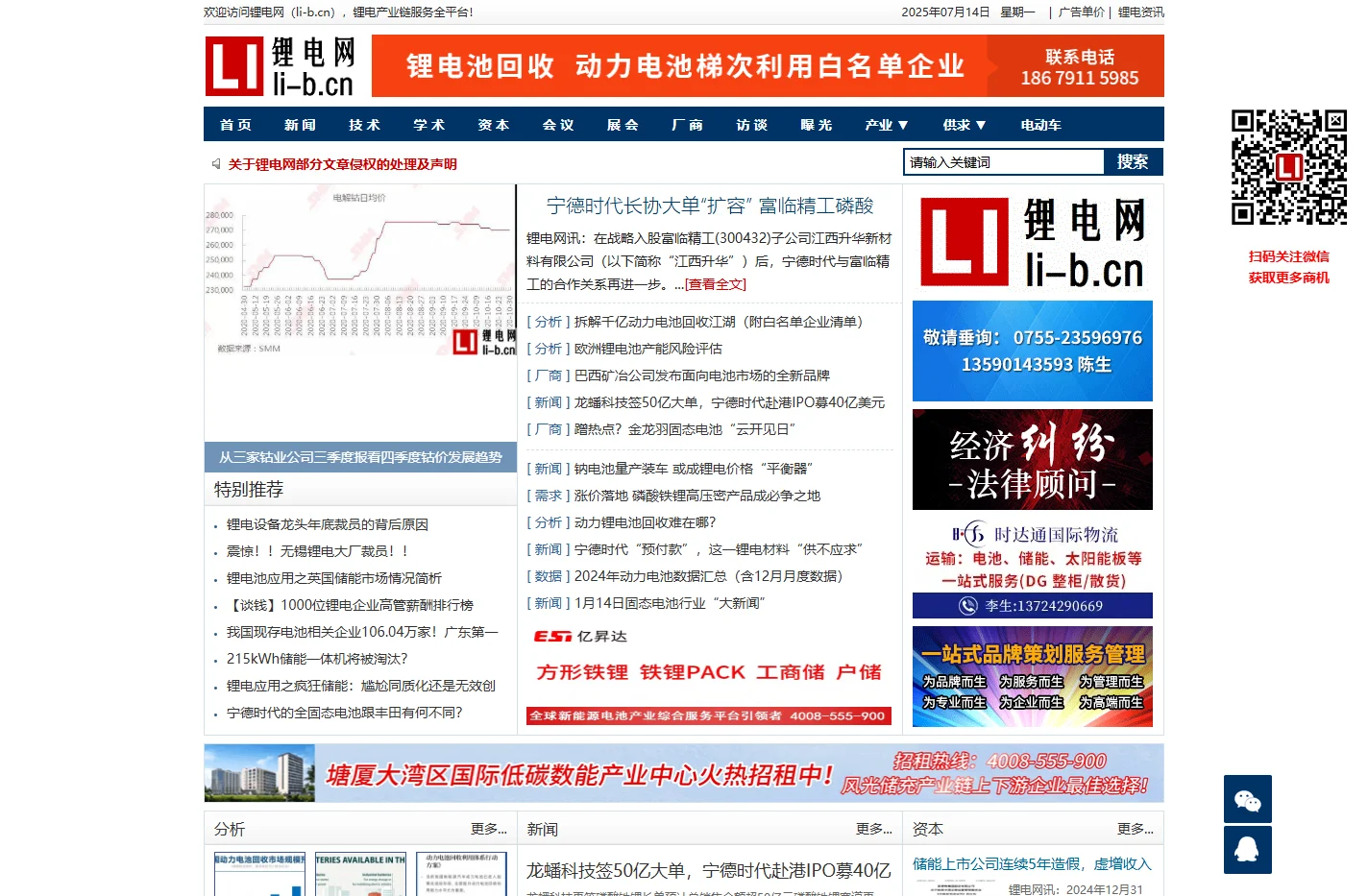The image size is (1368, 896).
Task: Click the [数据] category tag
Action: tap(549, 576)
